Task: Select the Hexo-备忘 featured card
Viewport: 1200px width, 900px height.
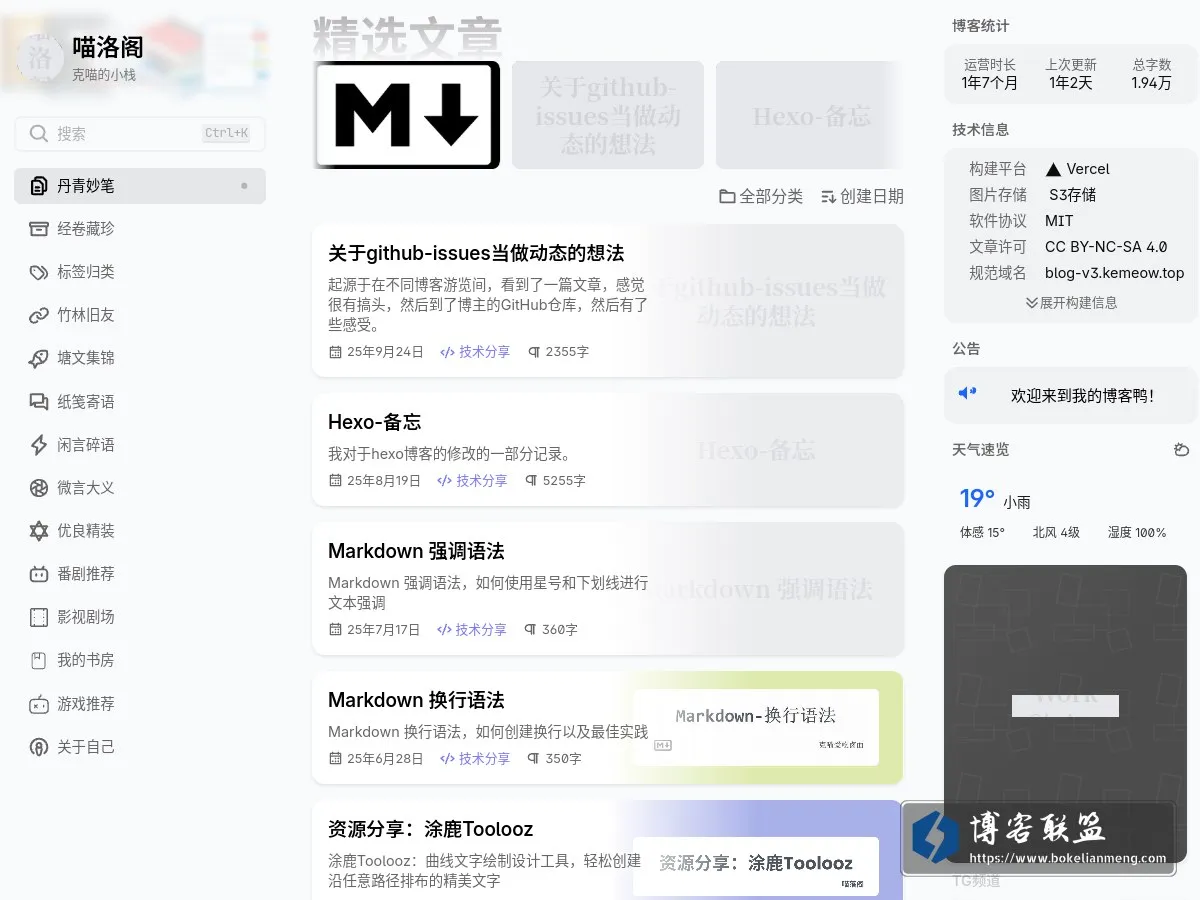Action: tap(810, 115)
